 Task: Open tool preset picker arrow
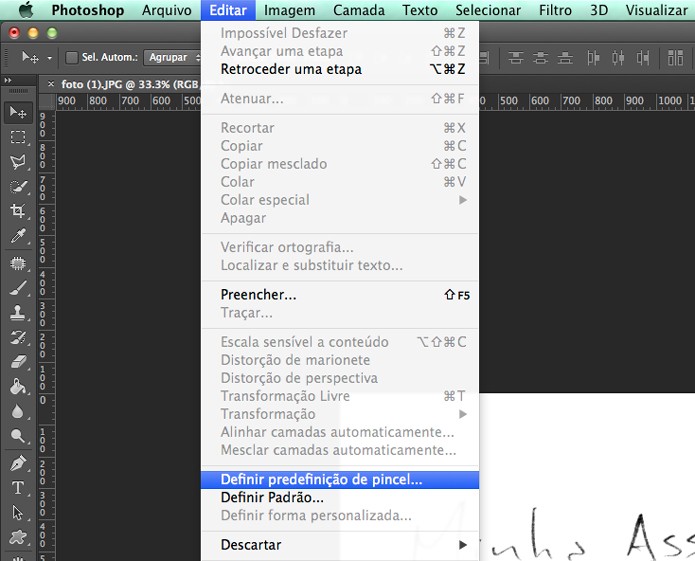tap(50, 58)
